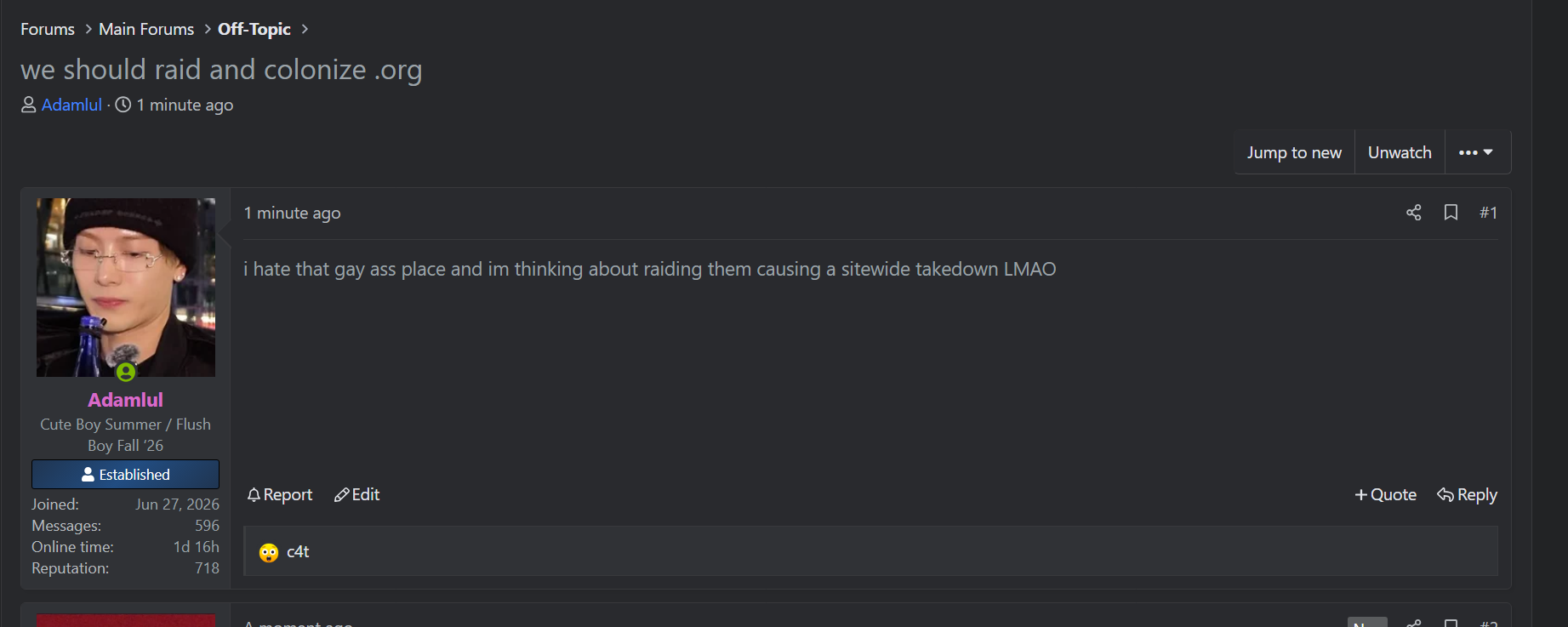Reply to the first post
The image size is (1568, 627).
click(1467, 495)
